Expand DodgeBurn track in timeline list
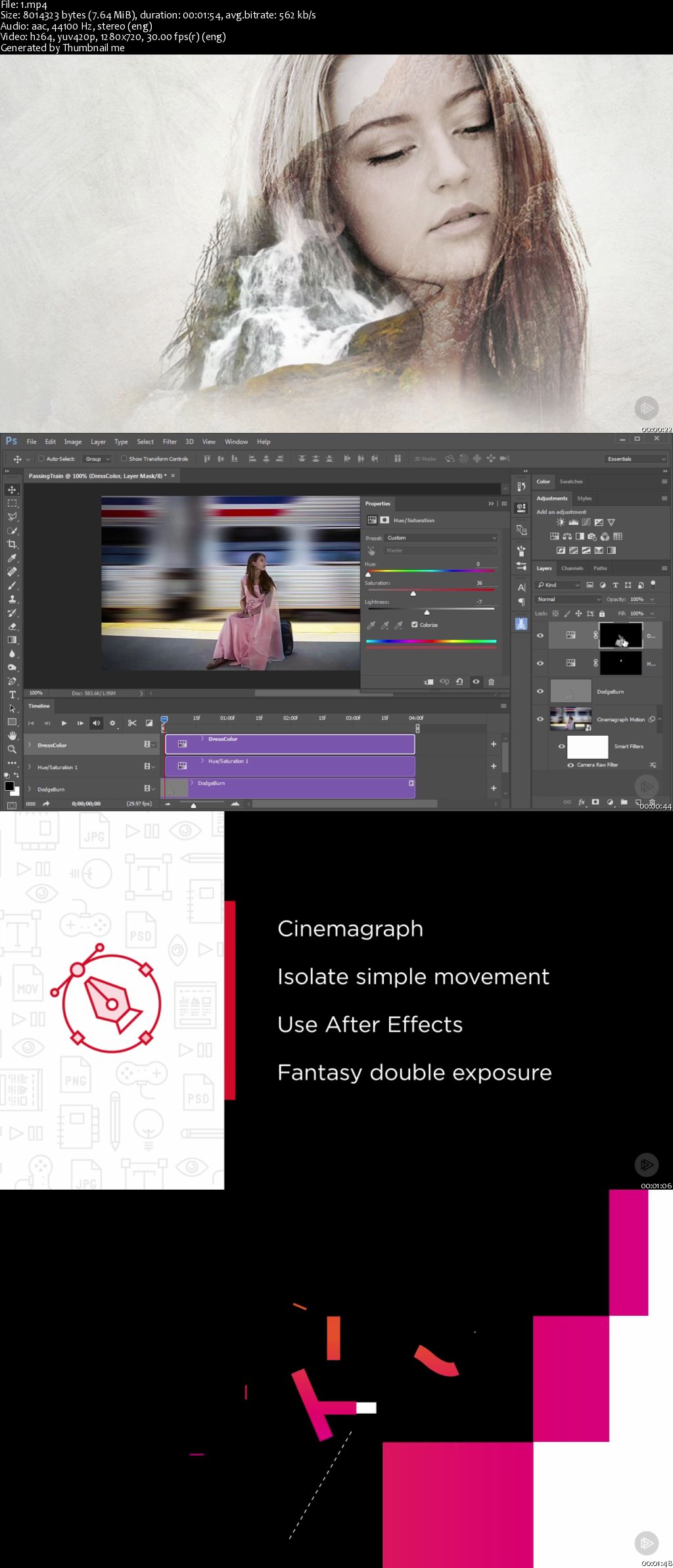The width and height of the screenshot is (673, 1568). tap(29, 789)
